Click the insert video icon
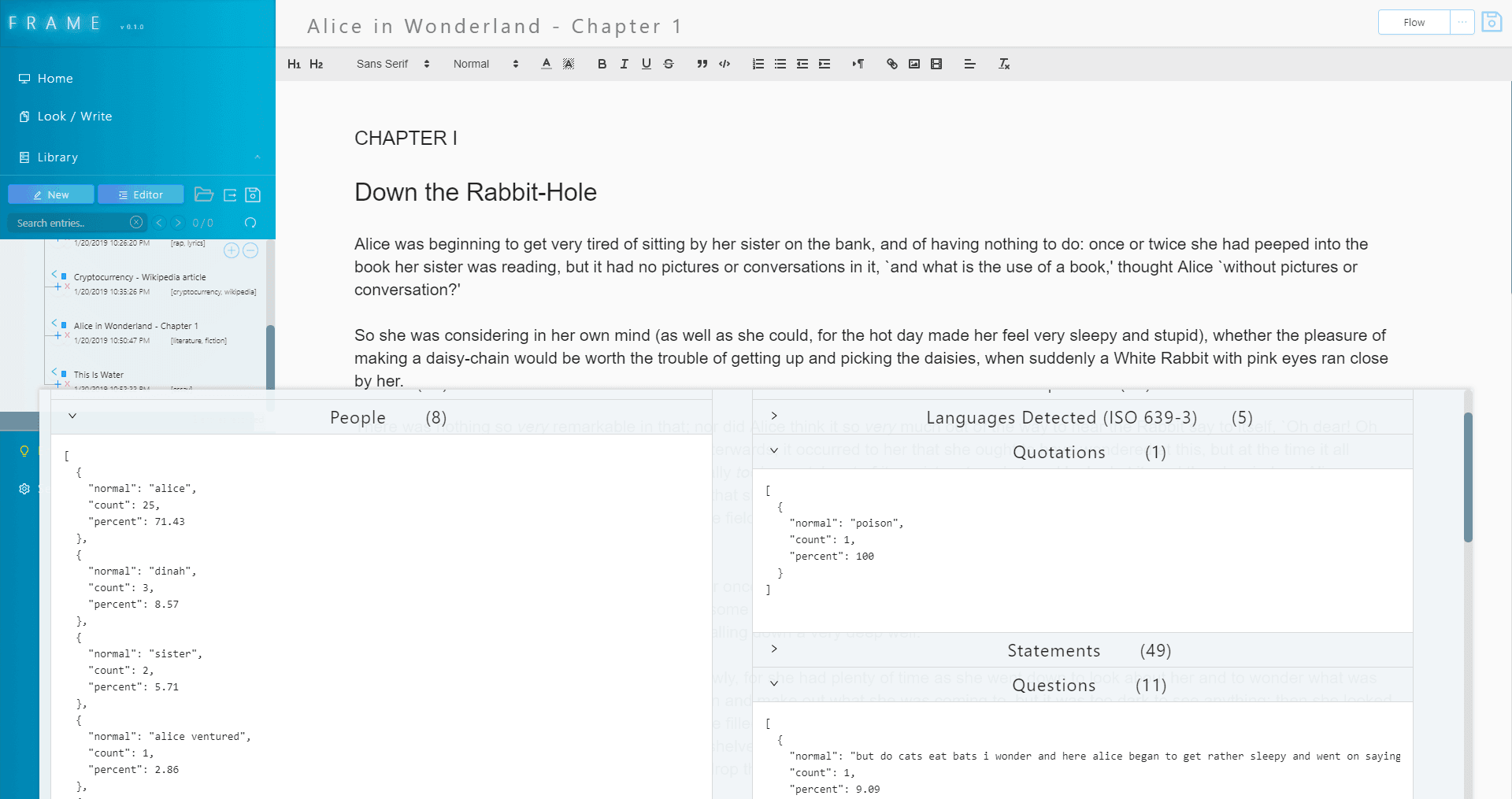This screenshot has height=799, width=1512. (x=936, y=64)
